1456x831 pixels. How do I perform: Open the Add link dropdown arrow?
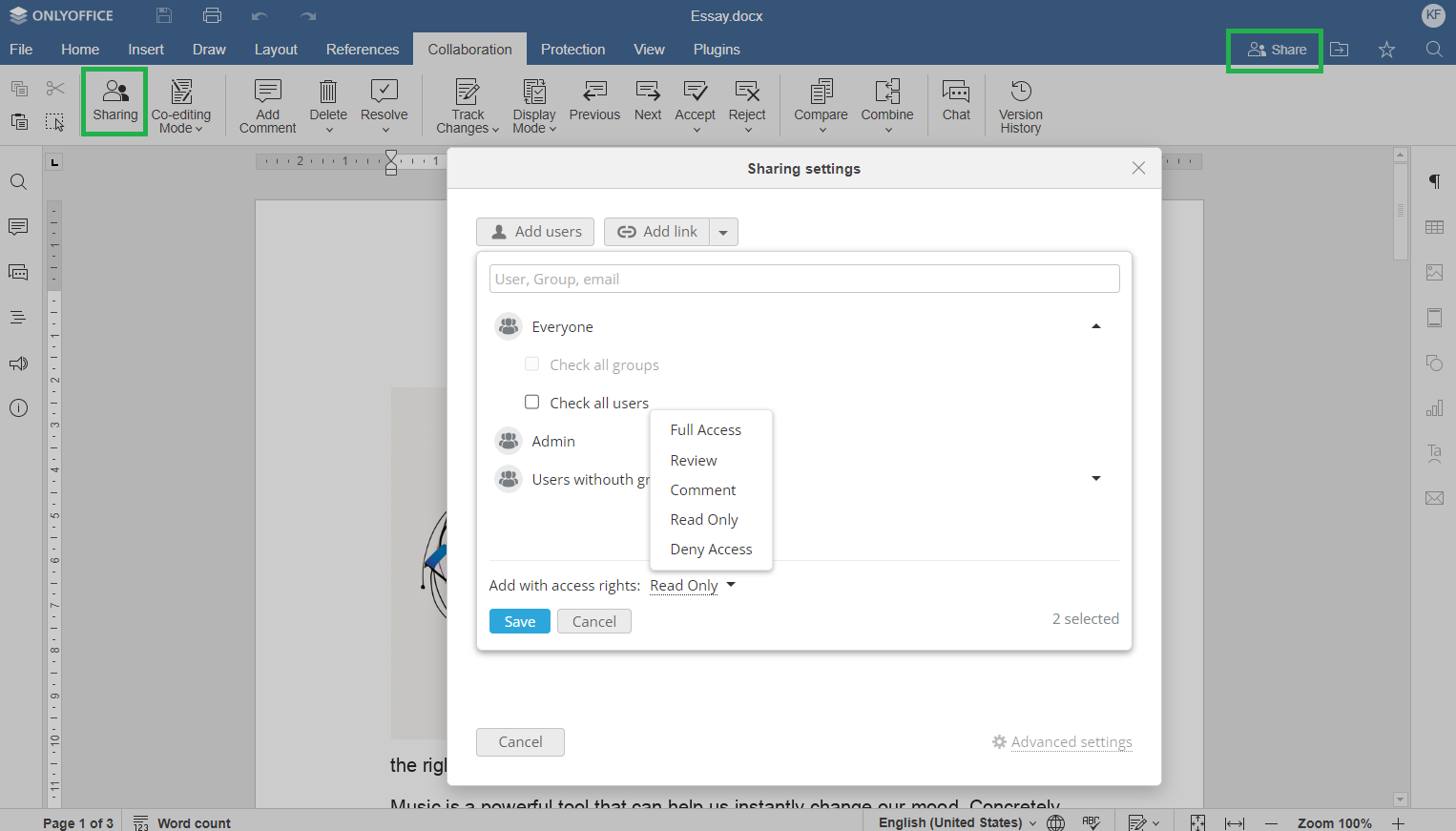723,232
